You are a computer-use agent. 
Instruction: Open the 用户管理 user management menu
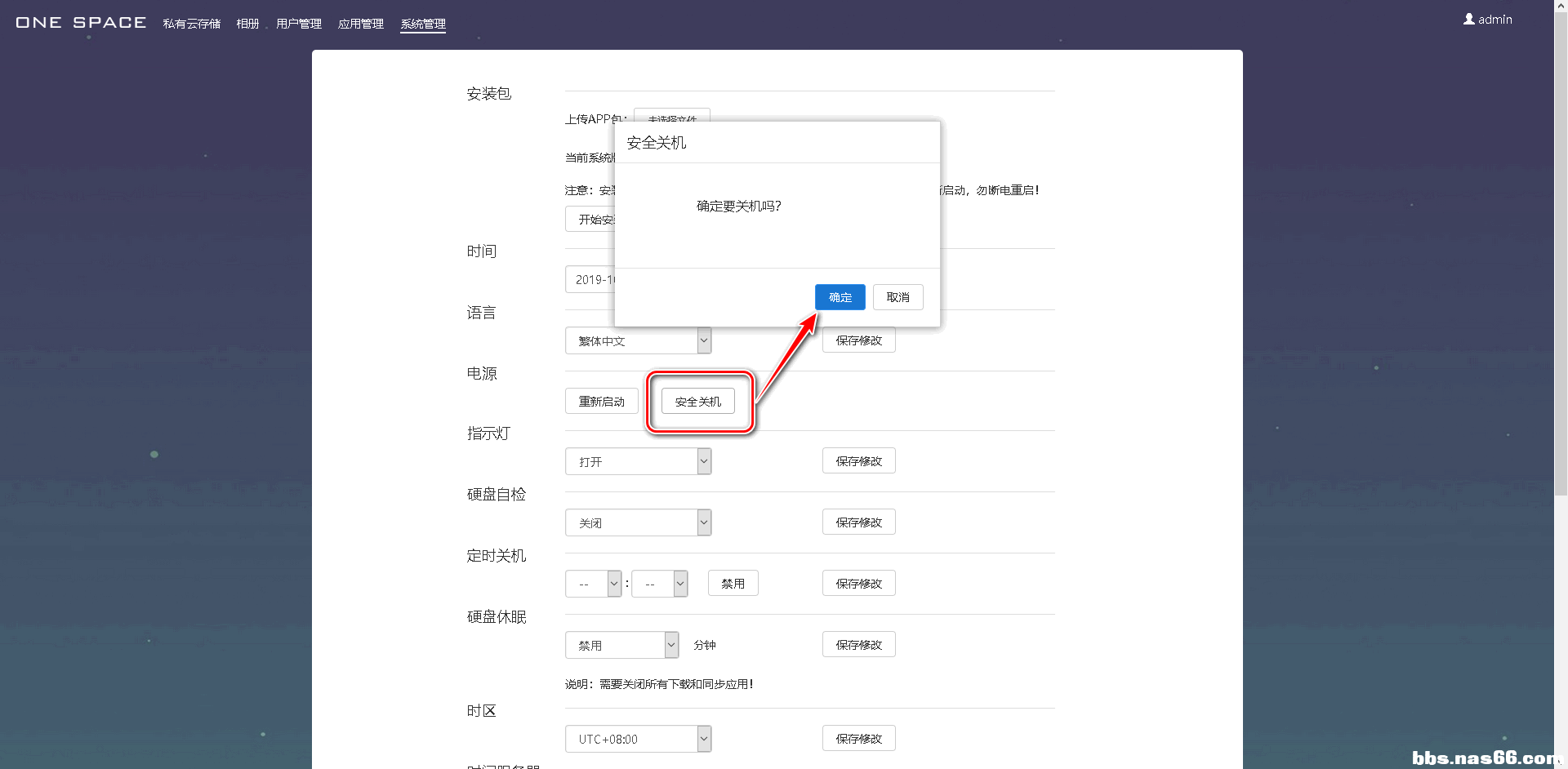298,24
